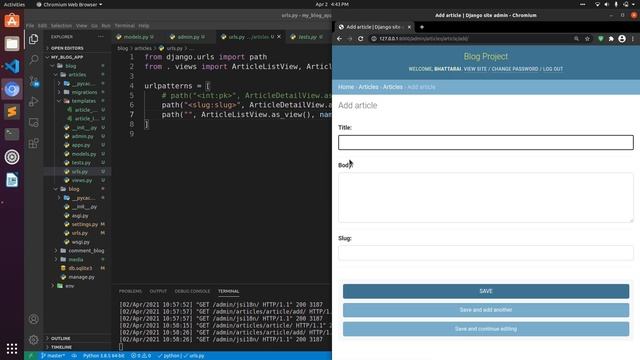
Task: Click into the Slug input field
Action: 486,253
